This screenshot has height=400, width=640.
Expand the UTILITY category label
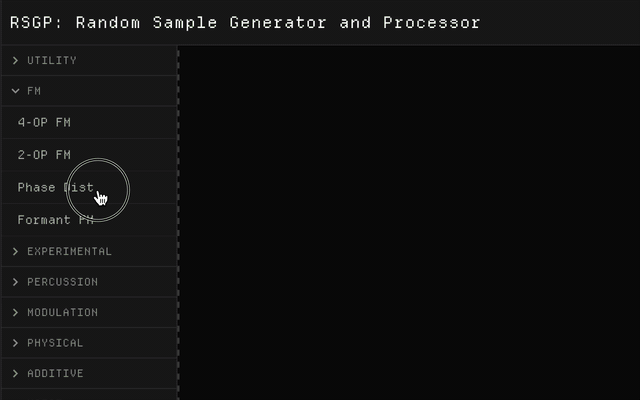point(52,61)
